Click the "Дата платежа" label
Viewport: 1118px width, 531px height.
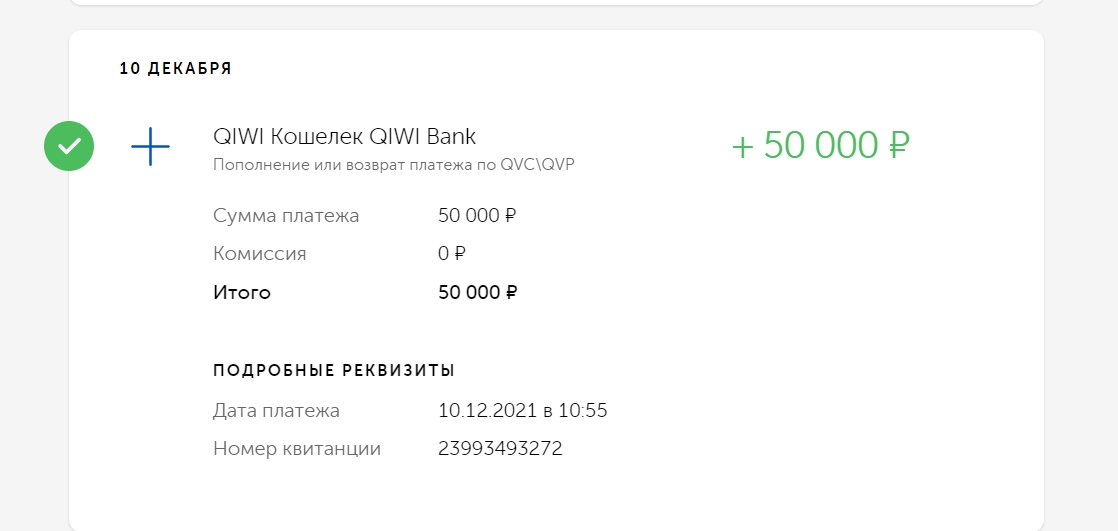276,410
